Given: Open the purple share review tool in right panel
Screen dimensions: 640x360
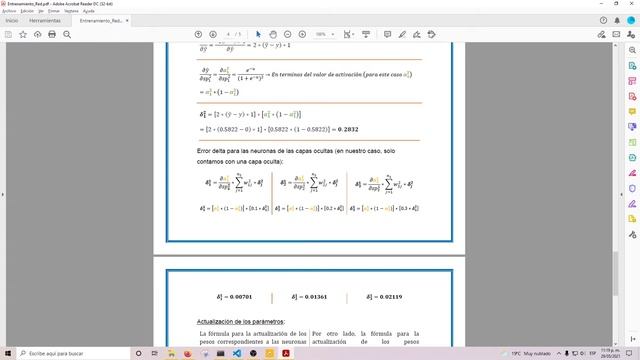Looking at the screenshot, I should coord(632,127).
